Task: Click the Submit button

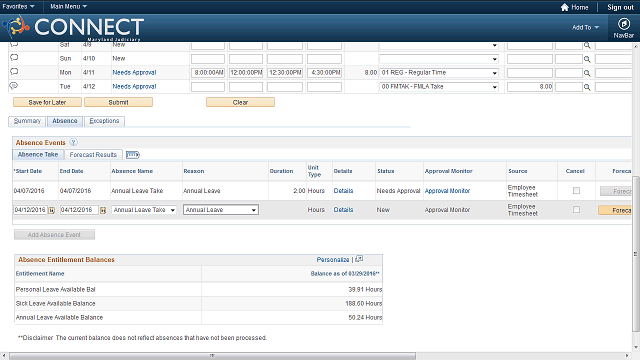Action: (118, 102)
